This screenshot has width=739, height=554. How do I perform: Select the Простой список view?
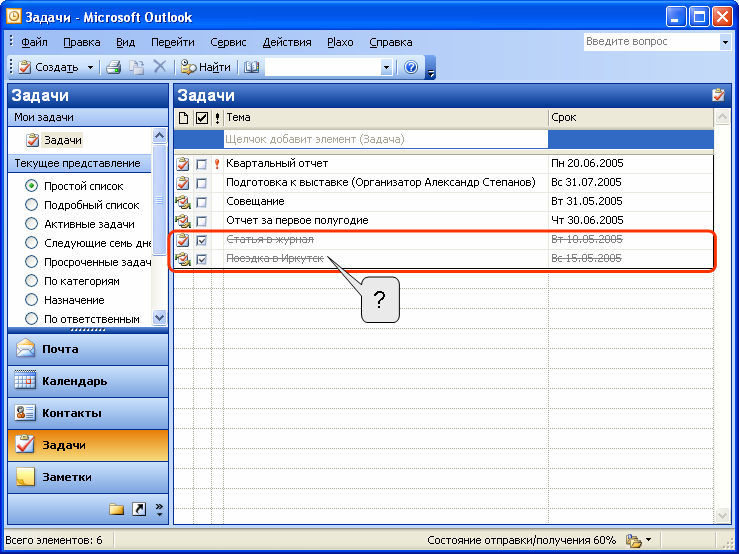click(x=74, y=186)
